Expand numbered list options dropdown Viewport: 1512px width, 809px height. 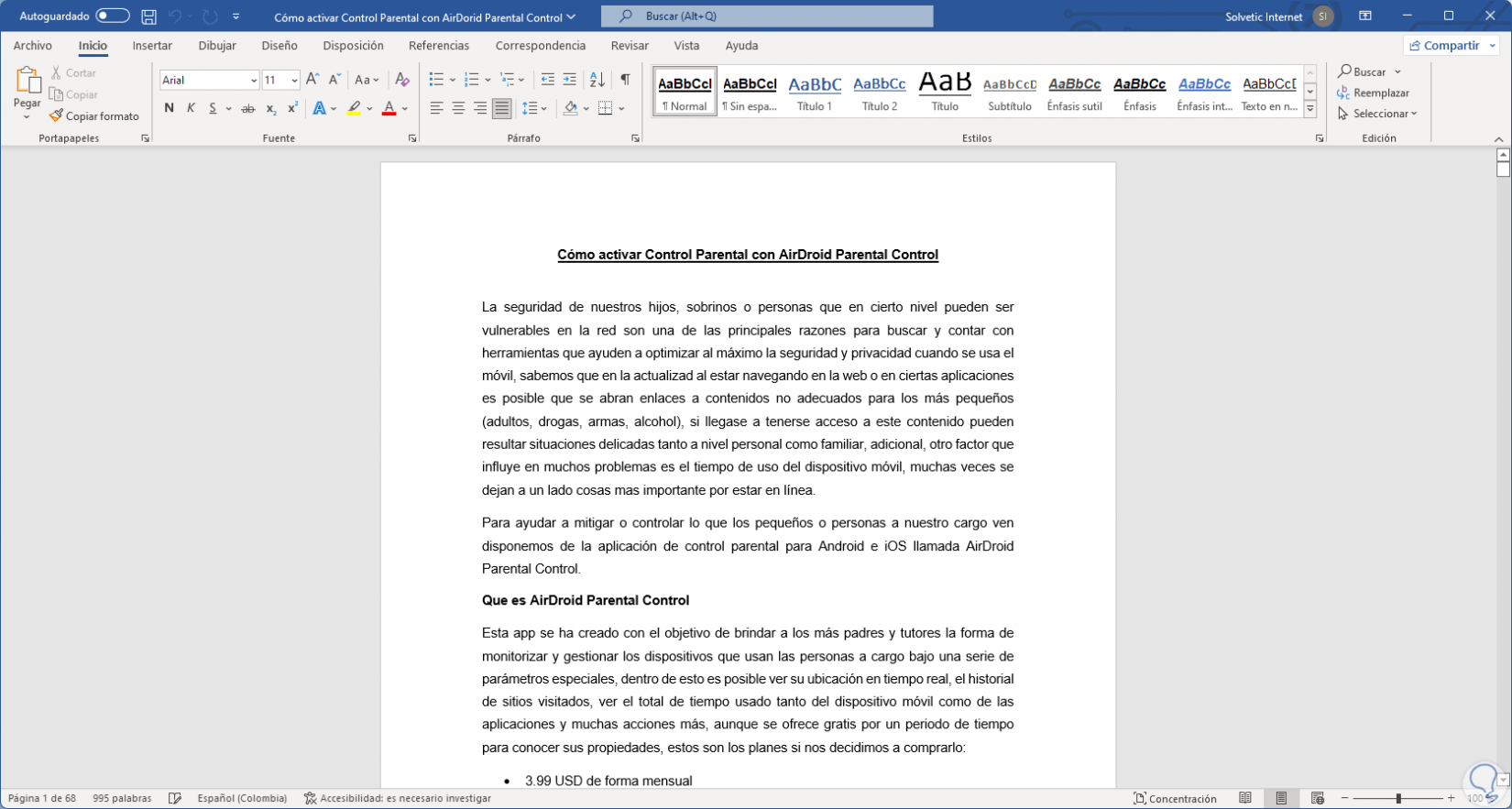pyautogui.click(x=488, y=80)
